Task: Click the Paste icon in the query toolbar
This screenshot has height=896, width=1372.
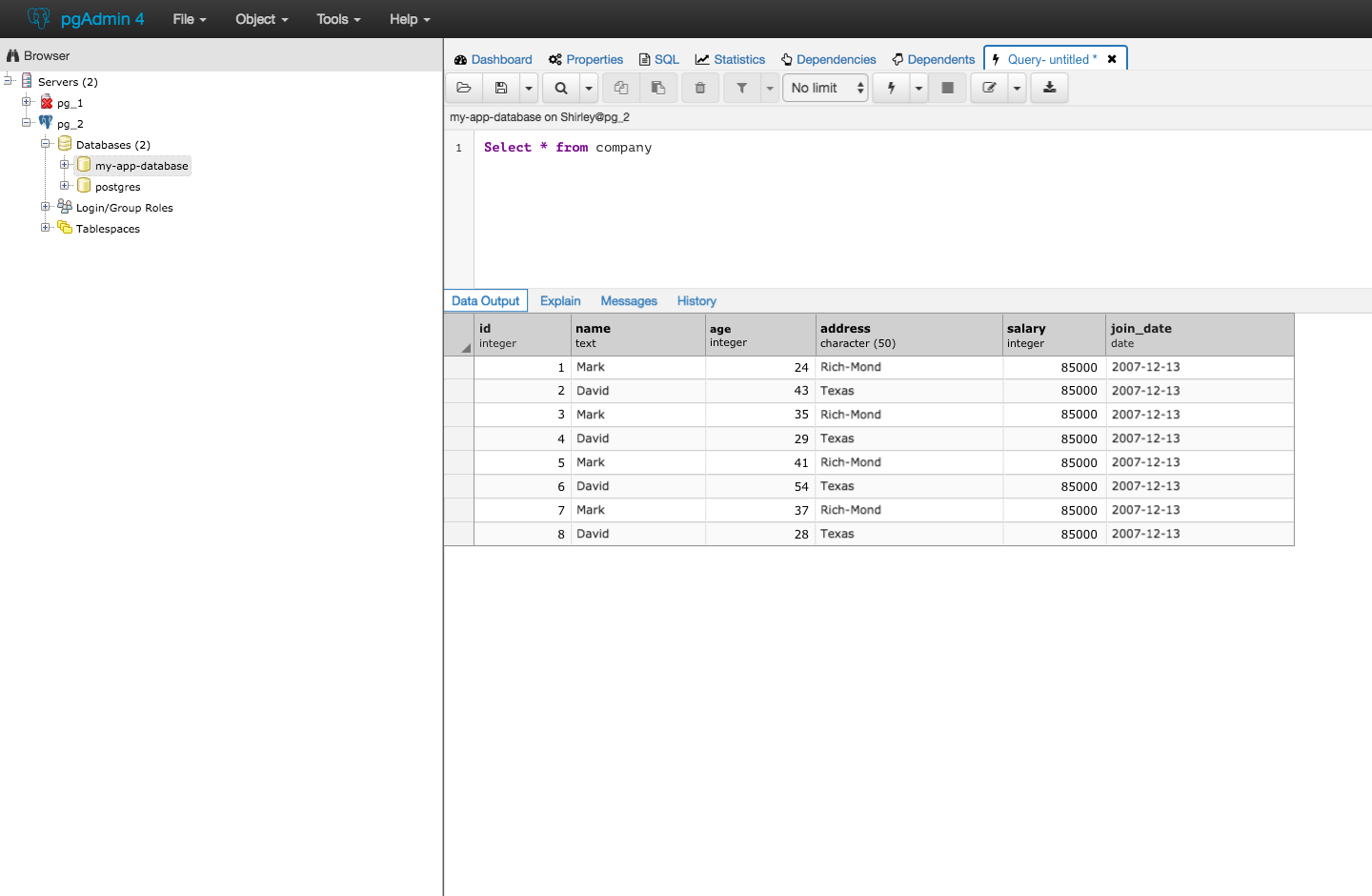Action: click(x=658, y=88)
